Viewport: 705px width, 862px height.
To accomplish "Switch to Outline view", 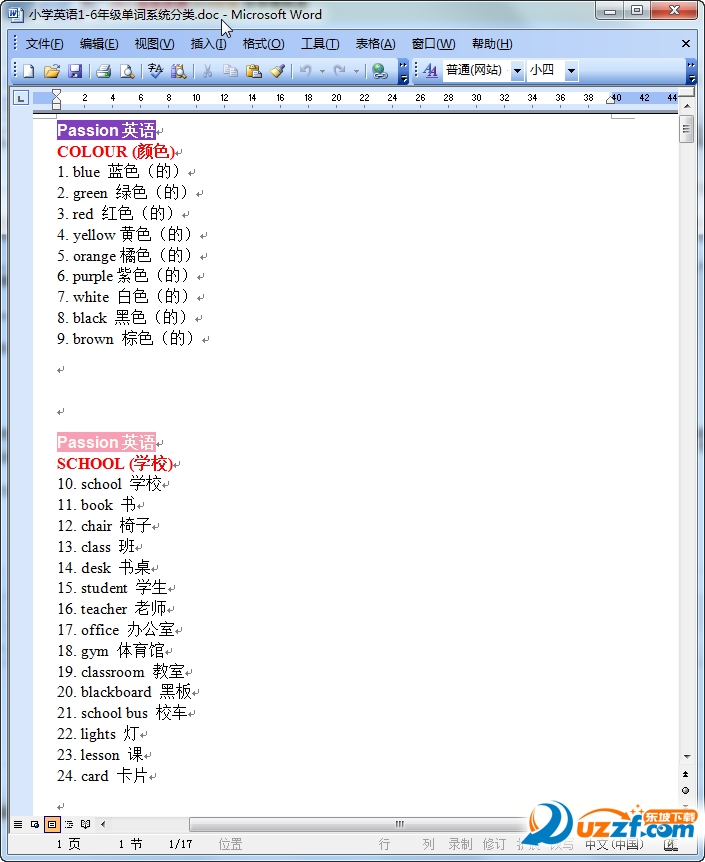I will coord(69,824).
